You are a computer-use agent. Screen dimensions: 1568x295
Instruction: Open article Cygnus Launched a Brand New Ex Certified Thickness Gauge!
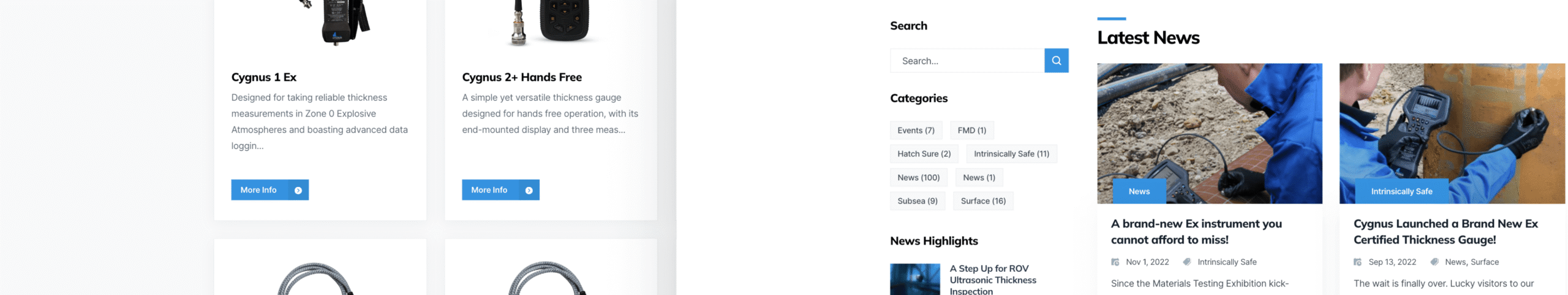point(1445,232)
